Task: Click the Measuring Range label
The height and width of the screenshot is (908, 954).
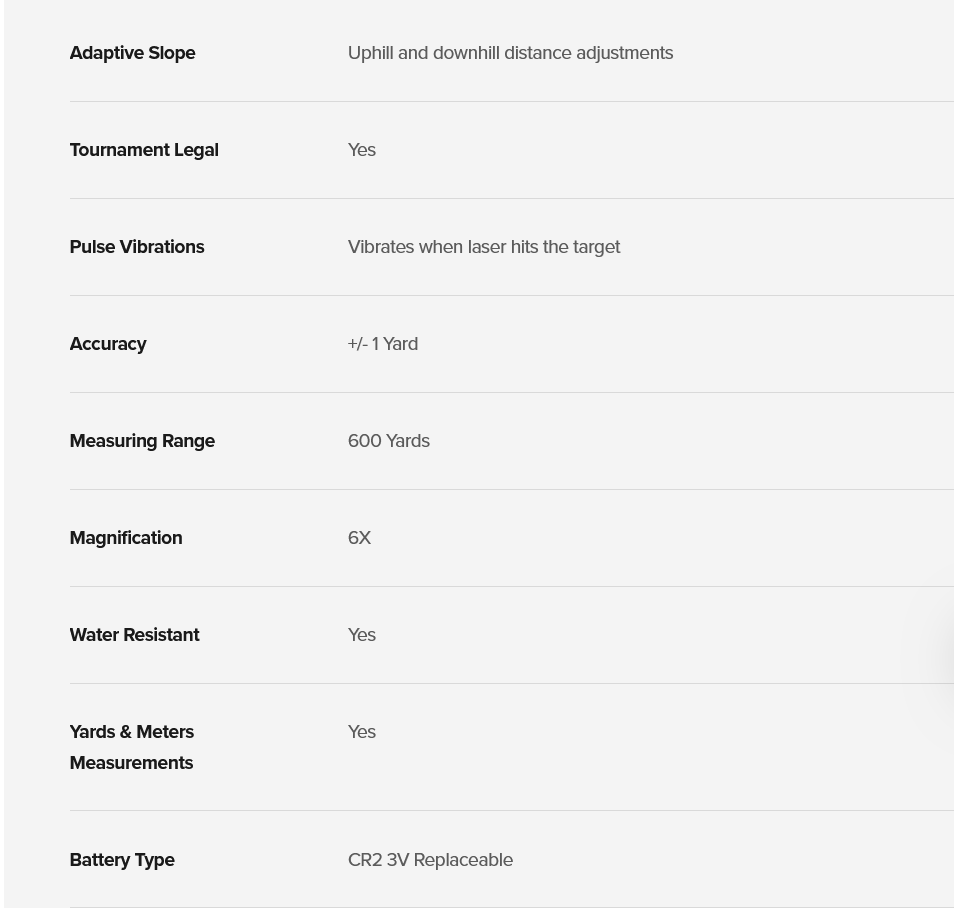Action: [142, 441]
